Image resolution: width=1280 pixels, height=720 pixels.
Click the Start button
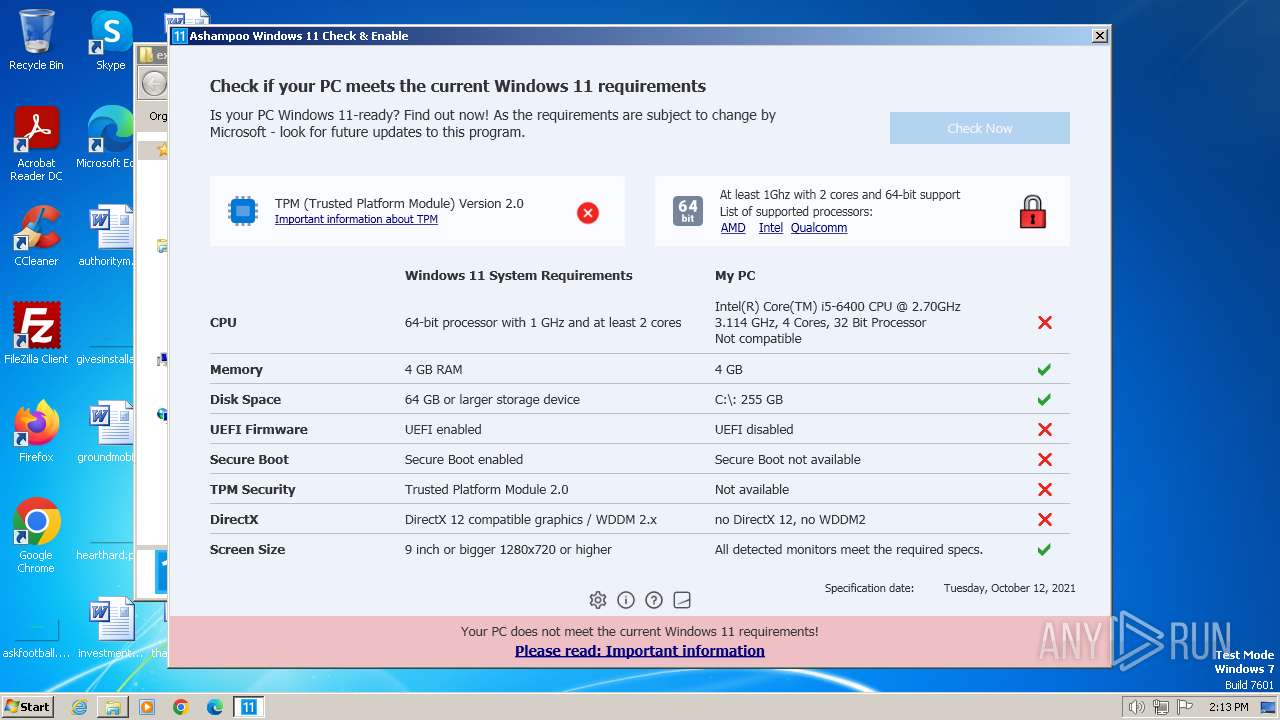(x=28, y=707)
